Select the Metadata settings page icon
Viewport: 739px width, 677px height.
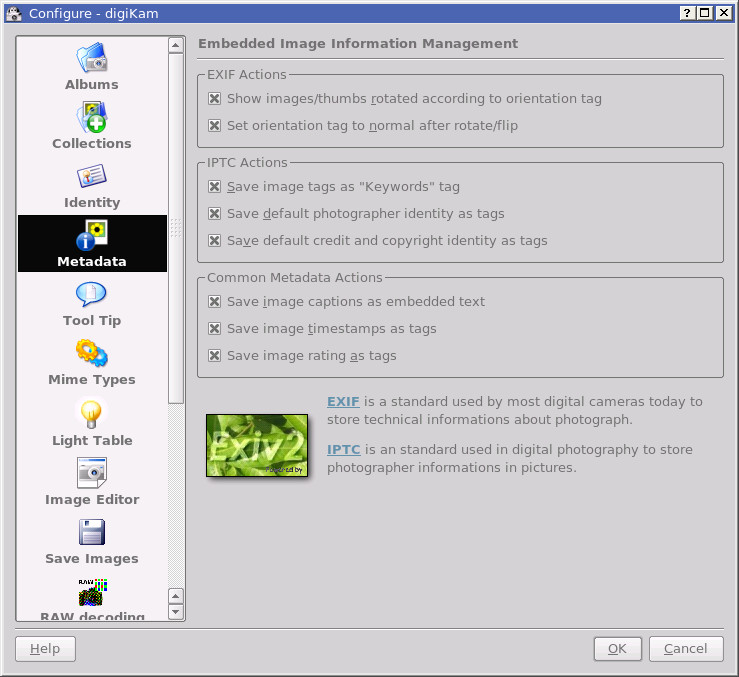(92, 235)
